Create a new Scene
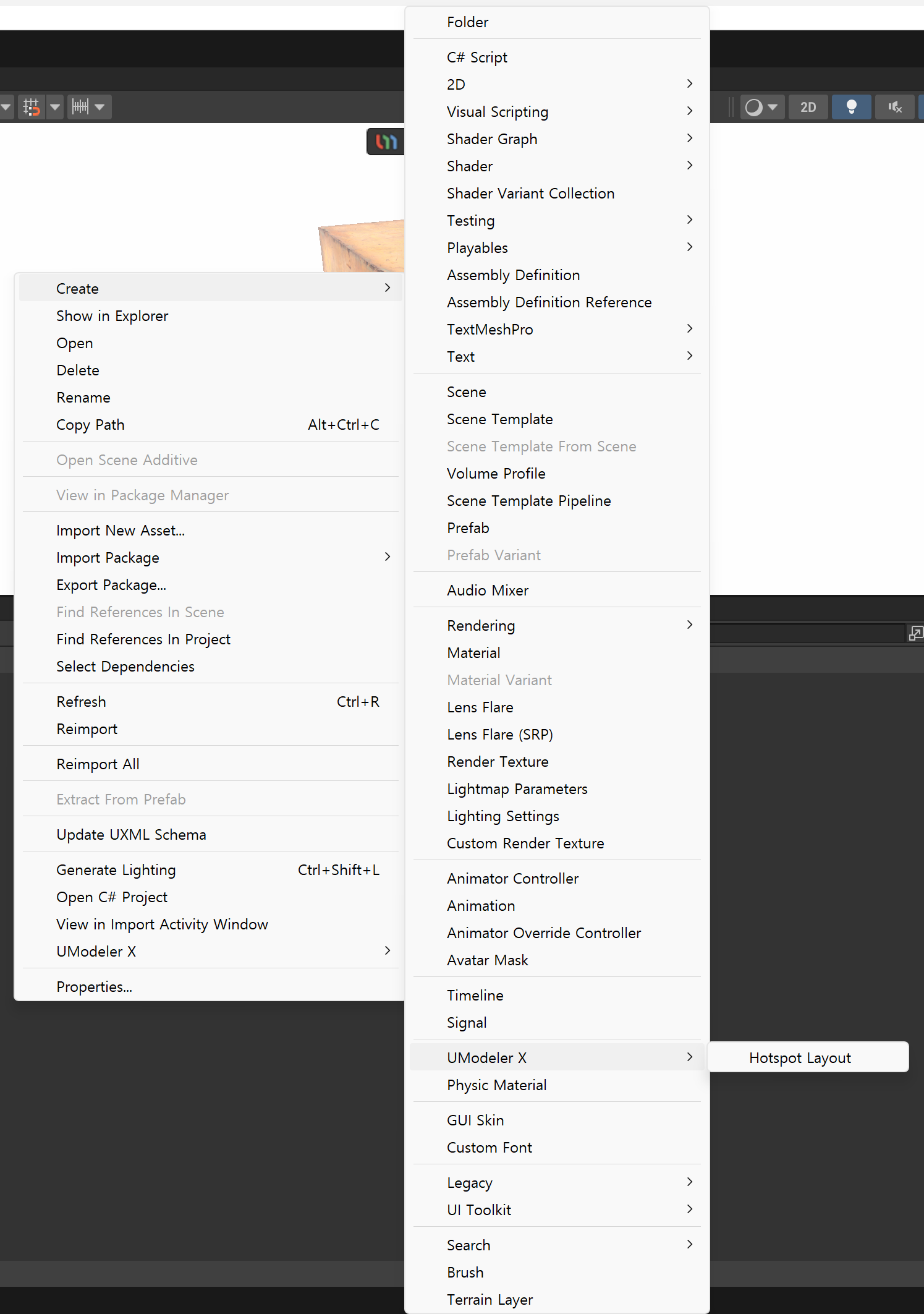Viewport: 924px width, 1314px height. coord(557,392)
